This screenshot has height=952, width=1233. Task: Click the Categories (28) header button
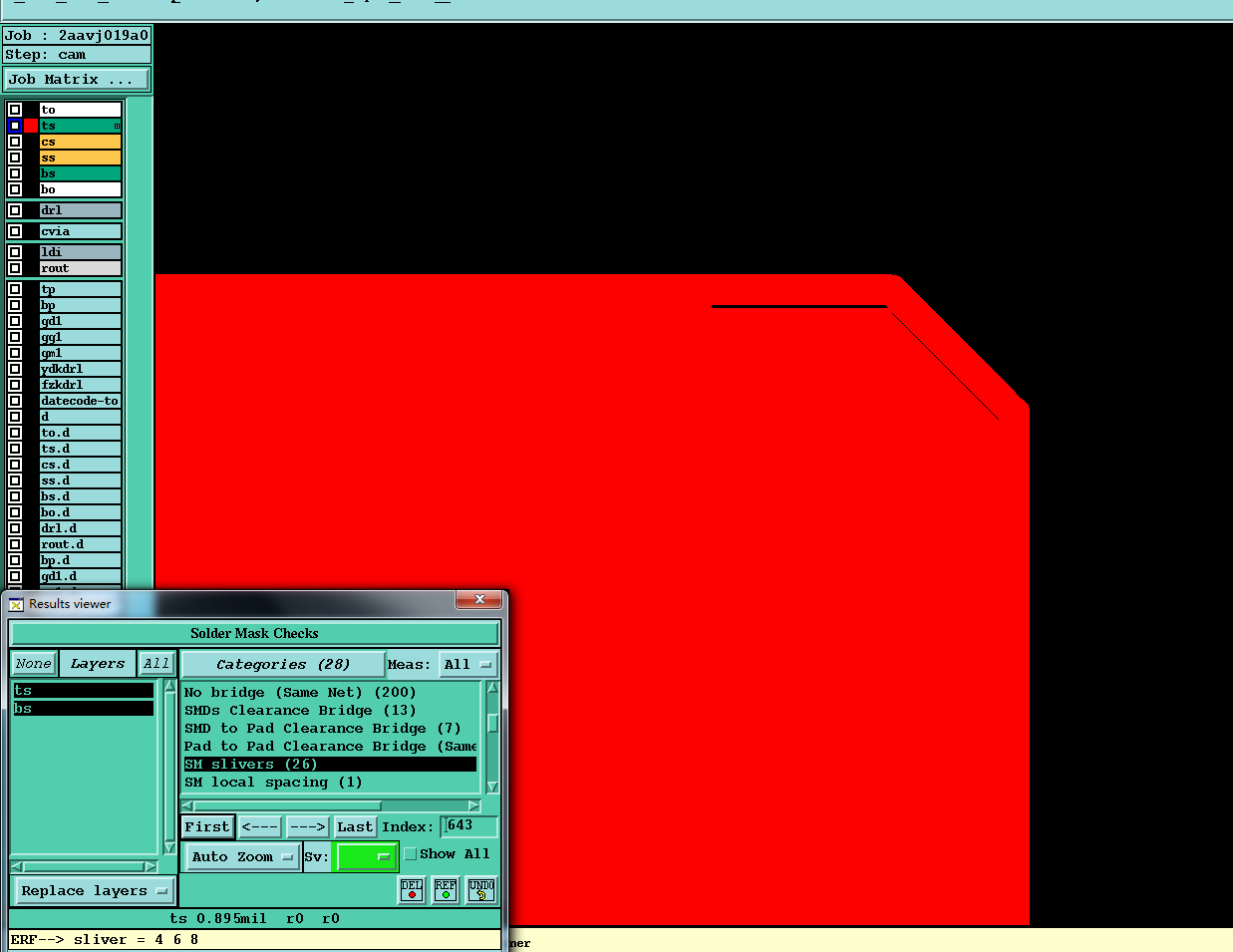click(283, 665)
